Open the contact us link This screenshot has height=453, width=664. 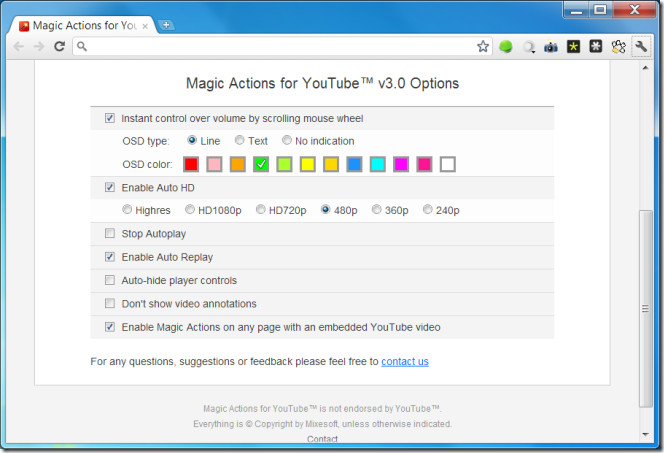(405, 361)
